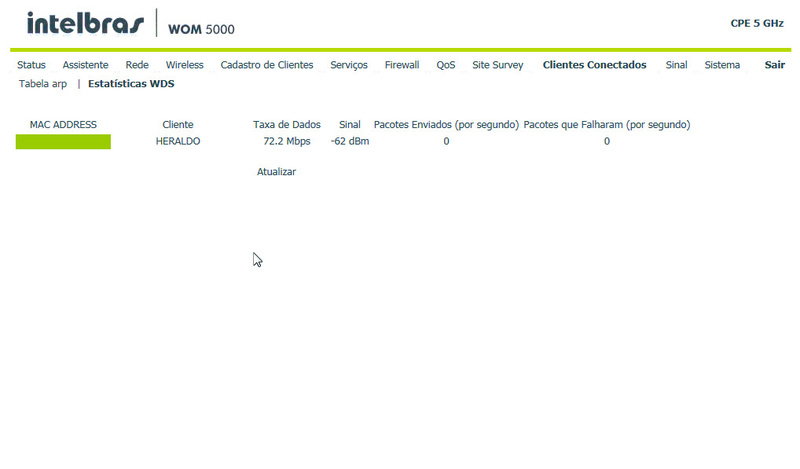Click the Taxa de Dados column header
The height and width of the screenshot is (469, 800).
click(287, 125)
